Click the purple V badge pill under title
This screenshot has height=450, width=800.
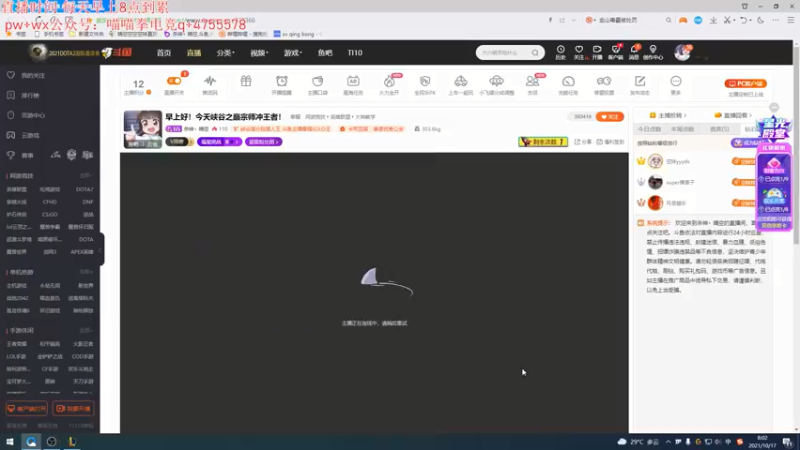(178, 142)
